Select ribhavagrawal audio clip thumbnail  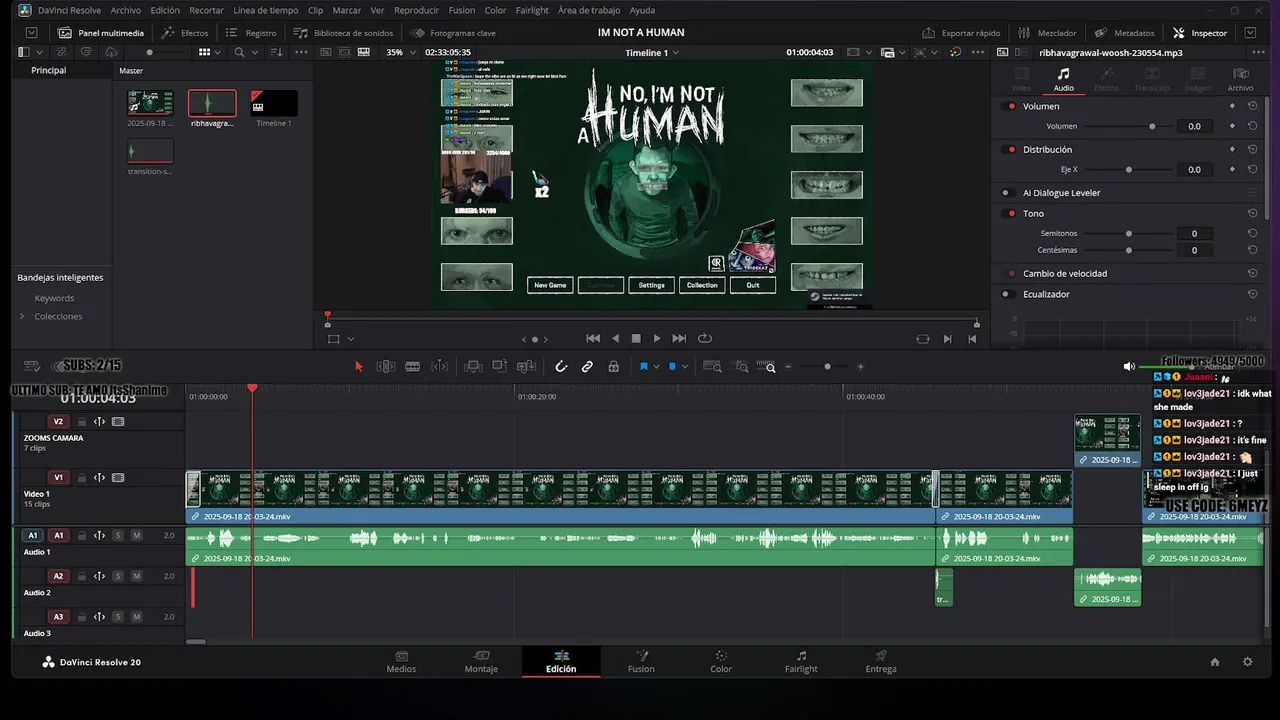[x=212, y=103]
